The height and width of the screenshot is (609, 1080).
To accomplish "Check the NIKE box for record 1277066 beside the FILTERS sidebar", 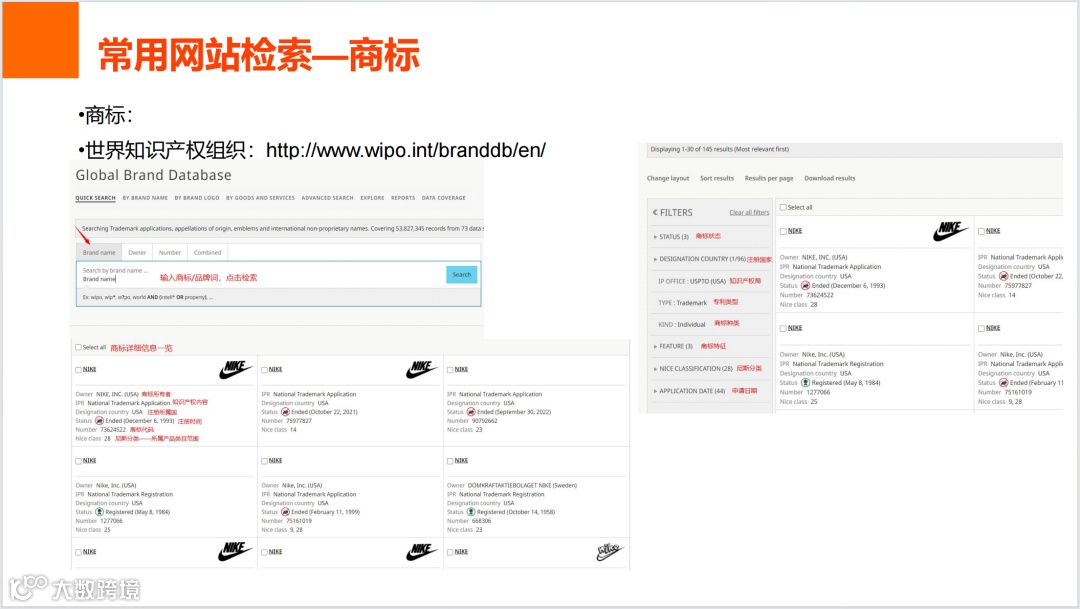I will tap(783, 329).
